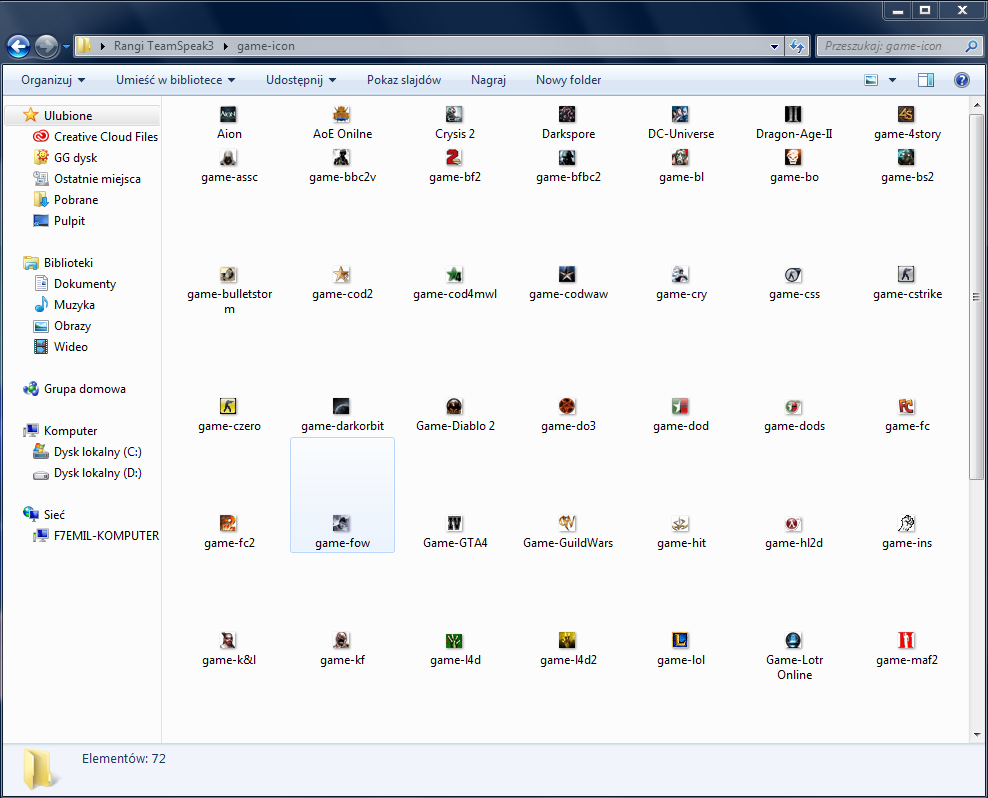Select the game-4story icon file

coord(907,122)
